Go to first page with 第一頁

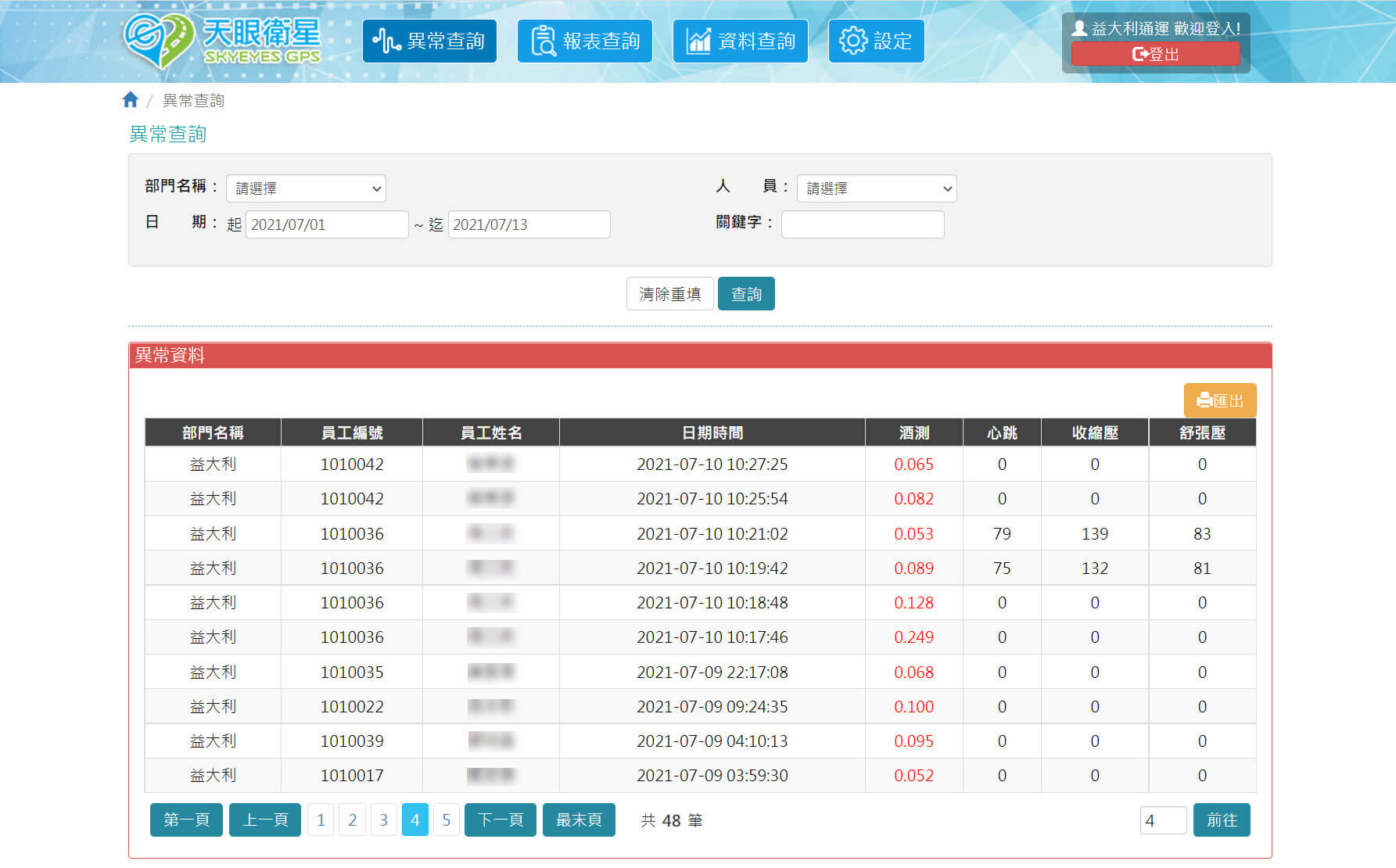click(186, 820)
